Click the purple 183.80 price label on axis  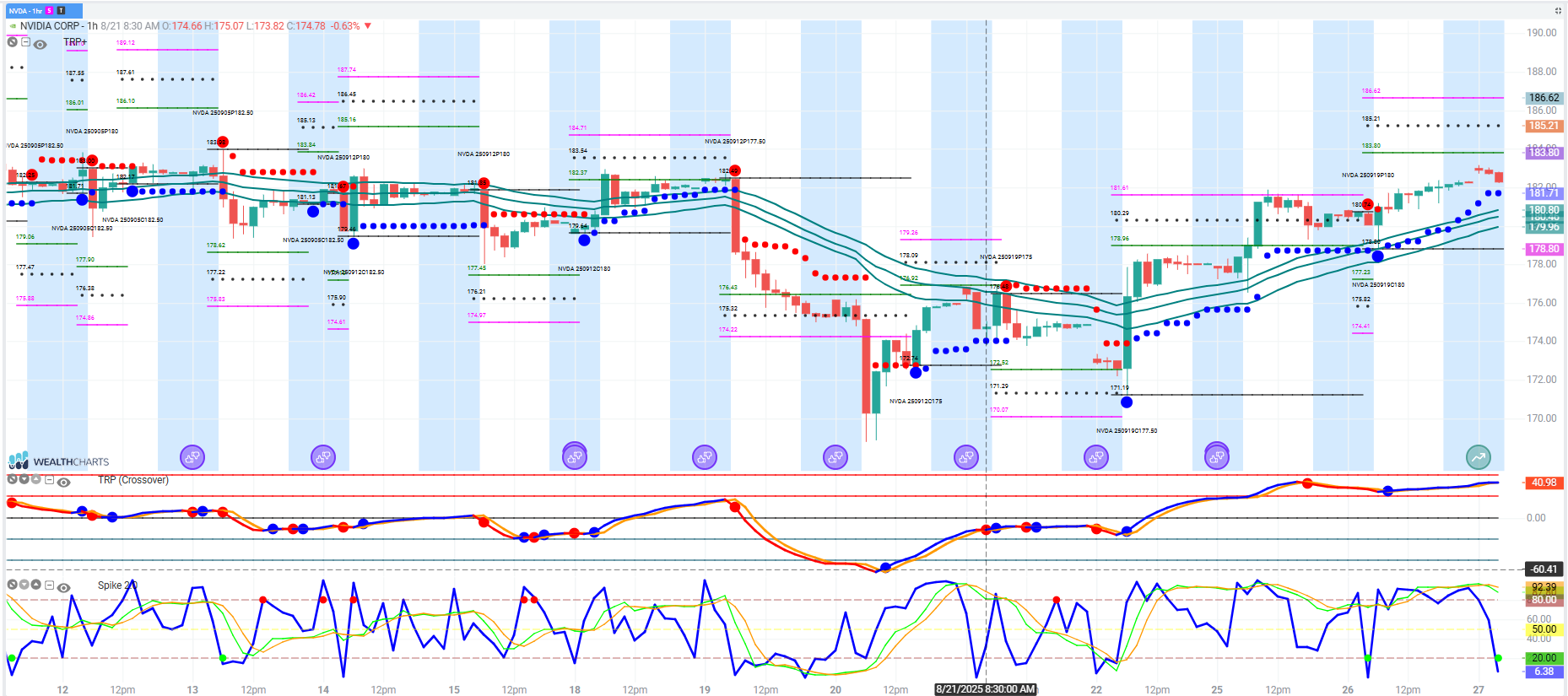(1544, 153)
